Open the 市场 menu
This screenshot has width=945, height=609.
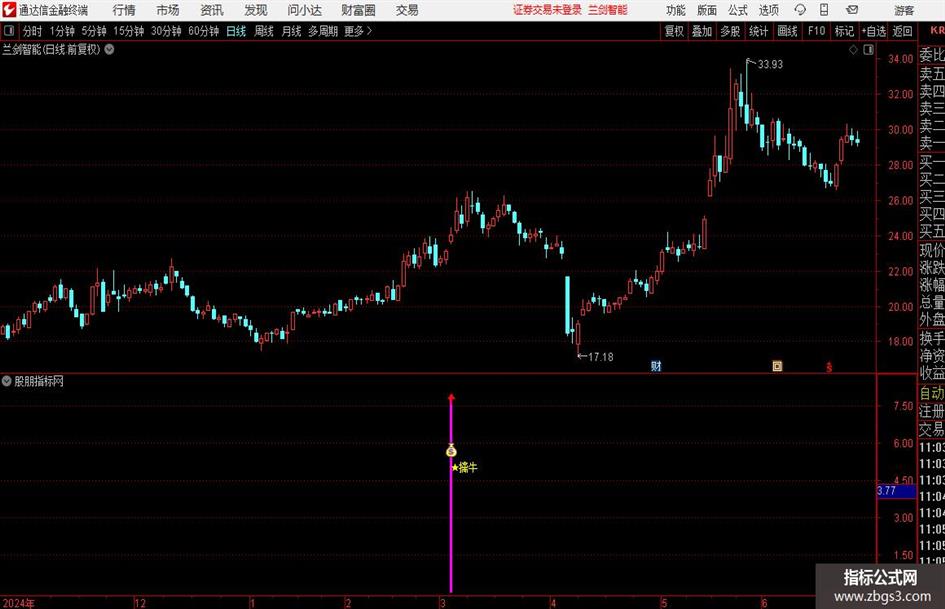pyautogui.click(x=168, y=10)
